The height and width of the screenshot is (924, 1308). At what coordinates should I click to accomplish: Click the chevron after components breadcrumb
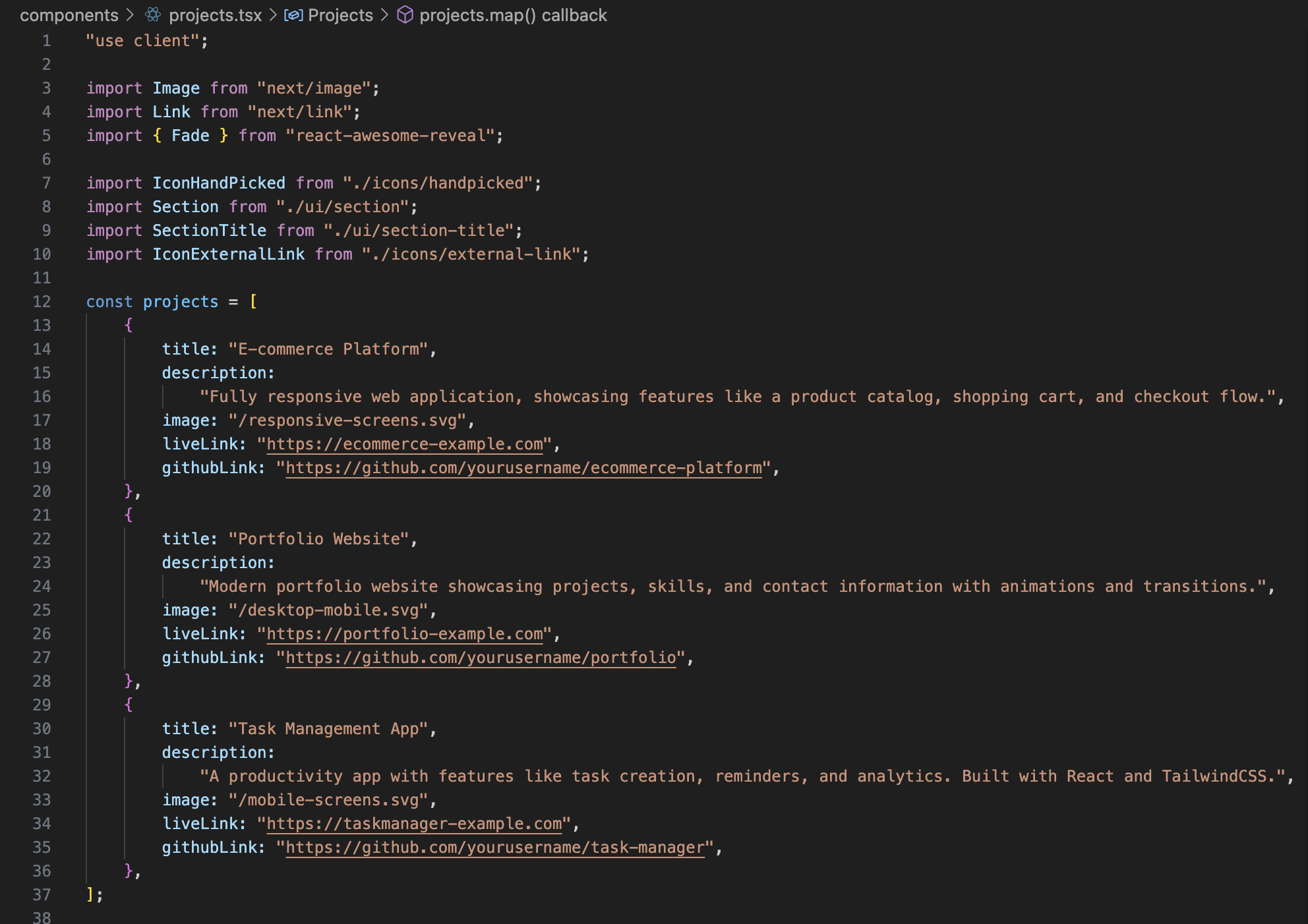click(x=130, y=14)
